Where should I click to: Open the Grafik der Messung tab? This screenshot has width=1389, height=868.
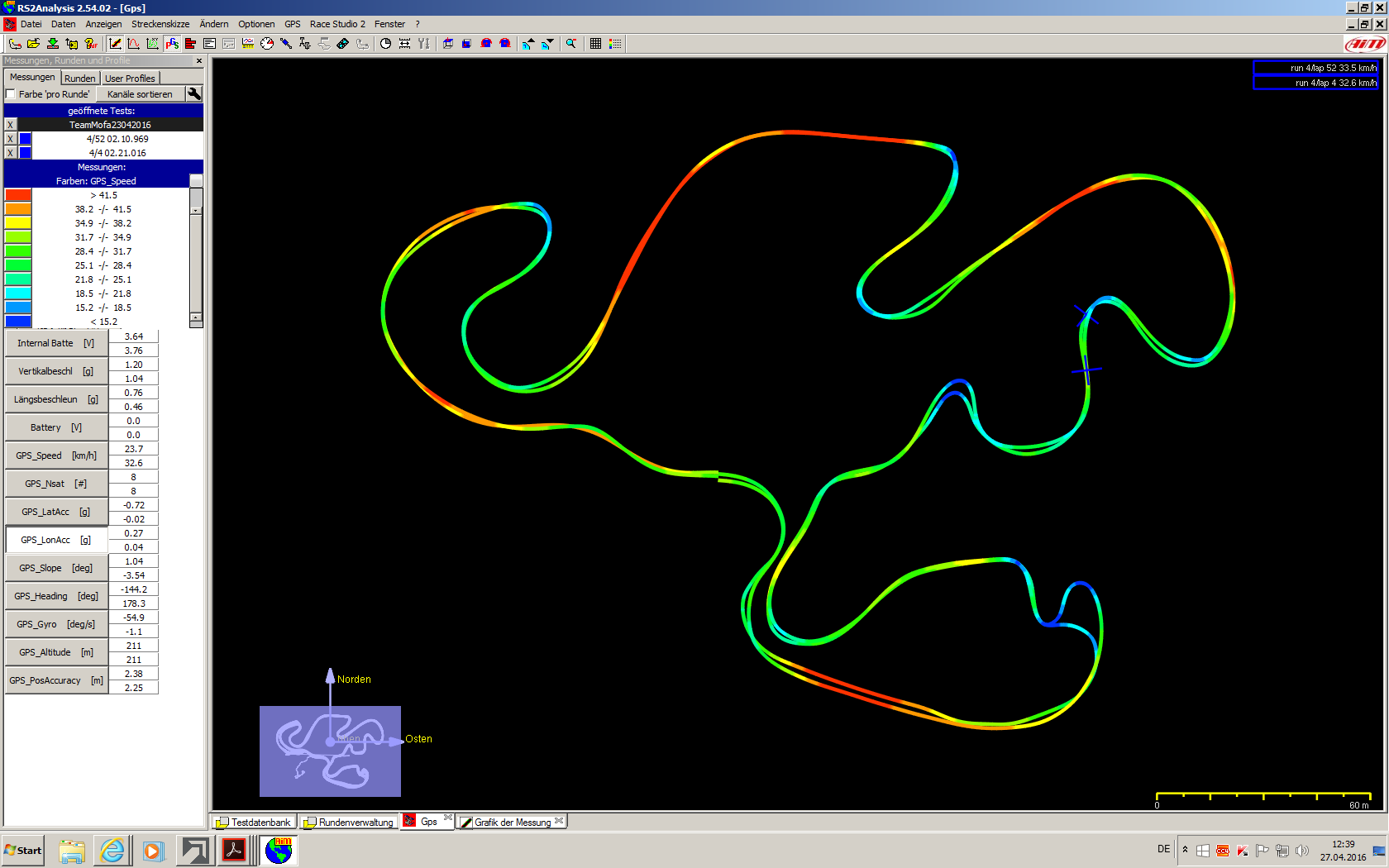[x=512, y=822]
